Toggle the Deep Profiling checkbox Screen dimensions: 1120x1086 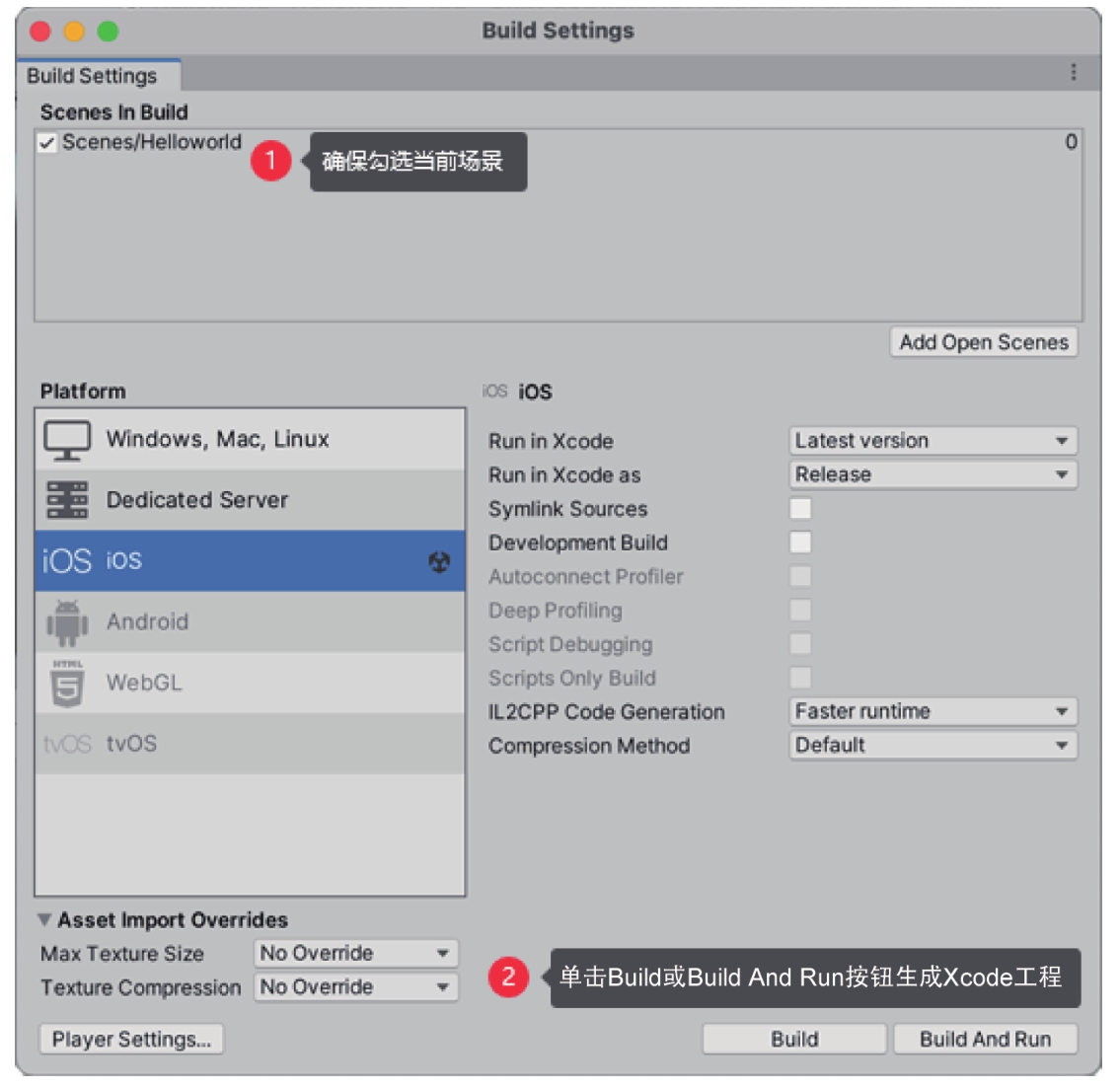pyautogui.click(x=800, y=611)
